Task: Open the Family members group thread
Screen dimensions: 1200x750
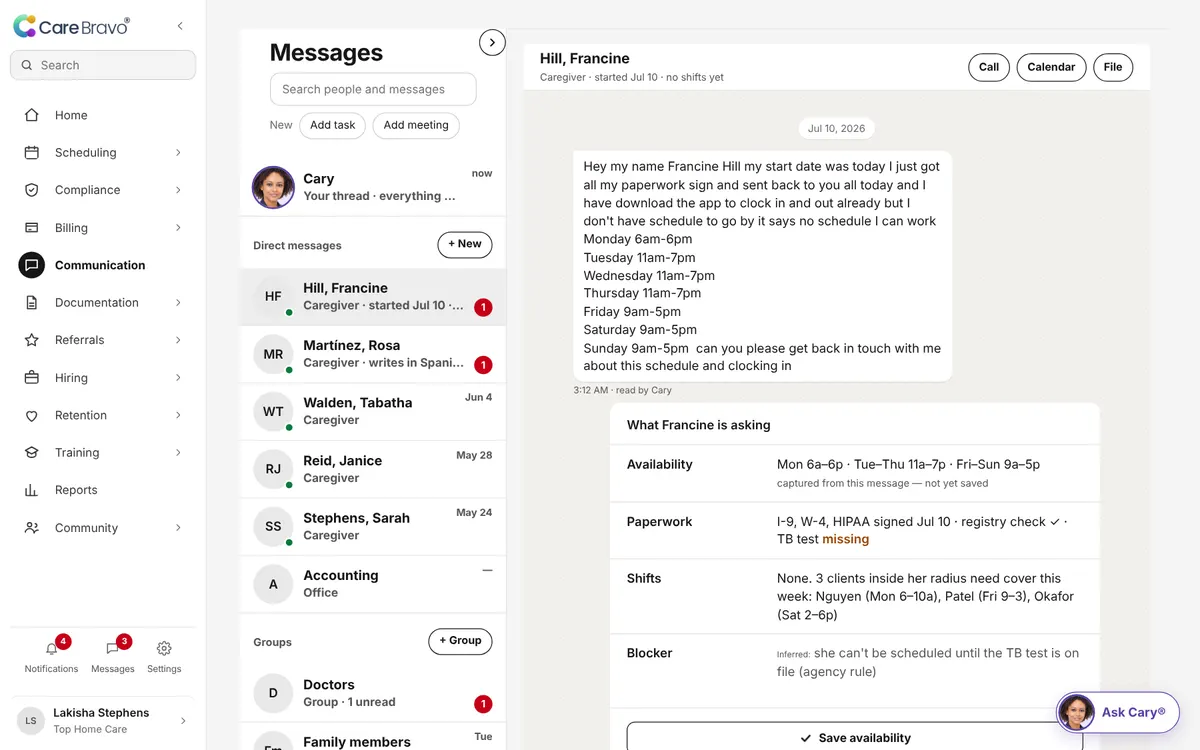Action: pos(373,738)
